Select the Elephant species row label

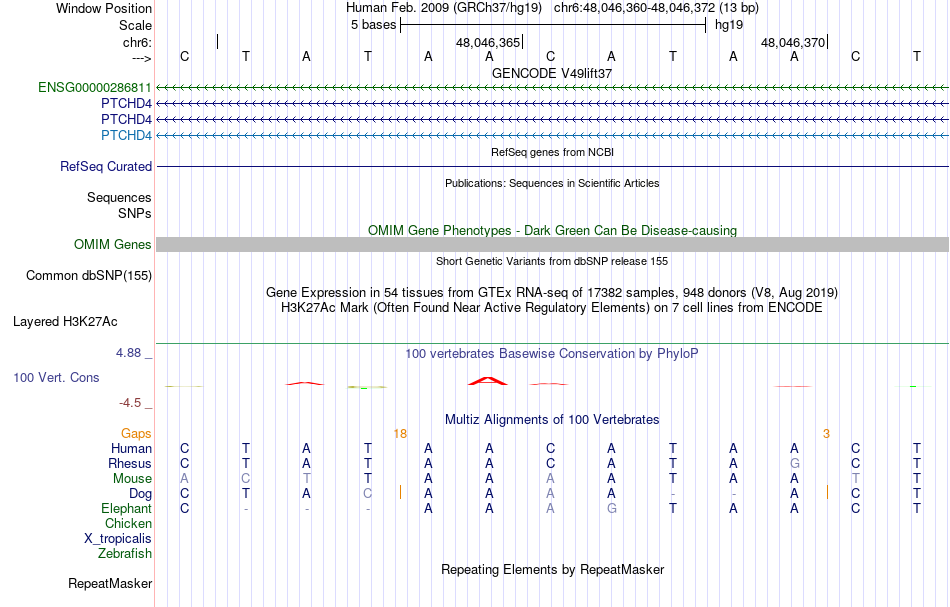126,508
